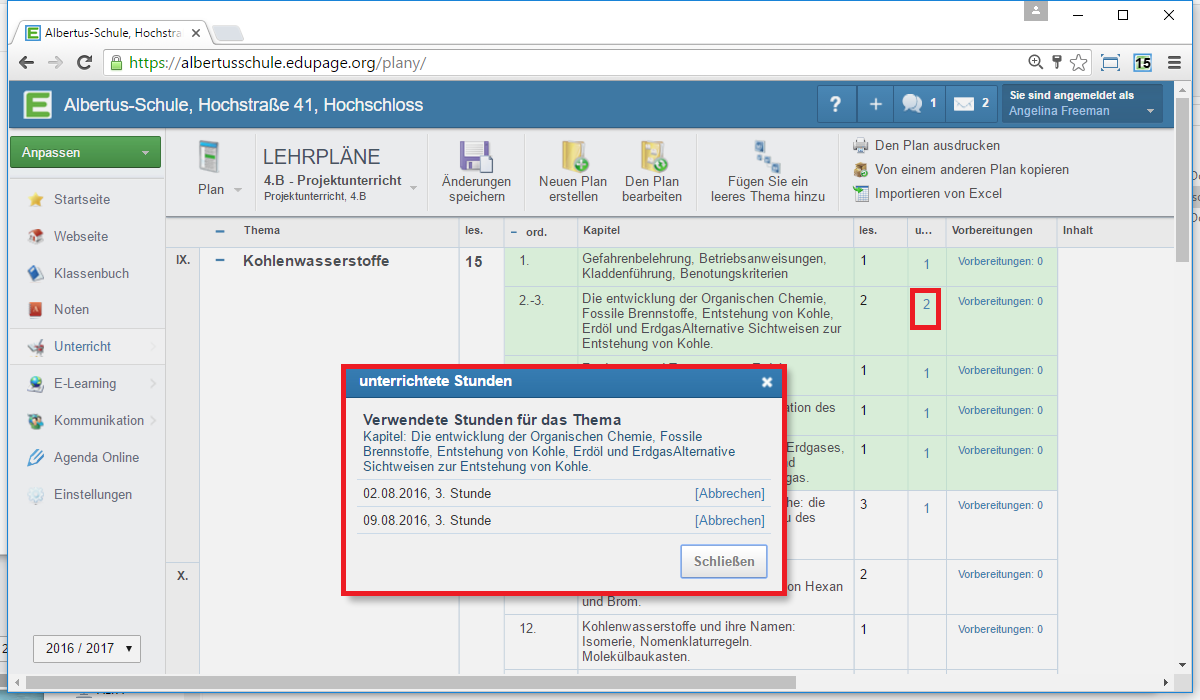Click the zoom magnifier icon in address bar
The image size is (1200, 700).
1036,62
